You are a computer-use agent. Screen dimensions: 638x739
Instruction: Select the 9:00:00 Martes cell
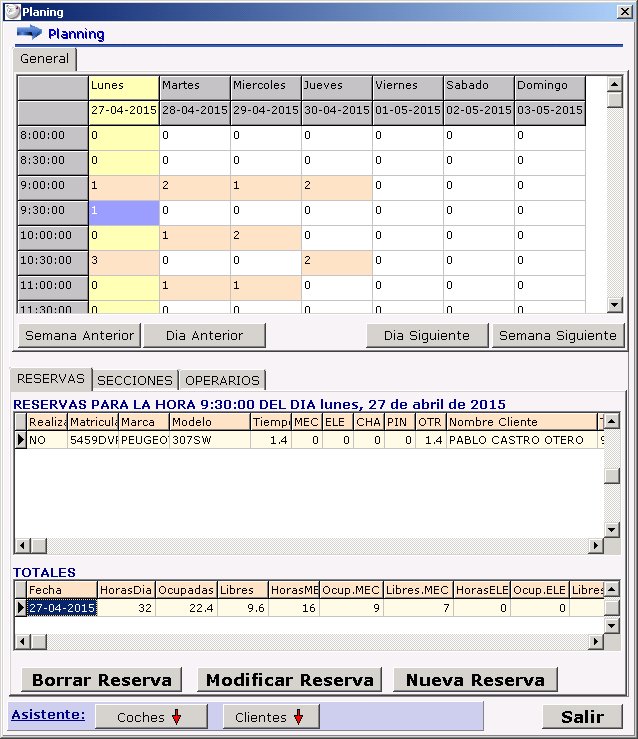(x=195, y=188)
